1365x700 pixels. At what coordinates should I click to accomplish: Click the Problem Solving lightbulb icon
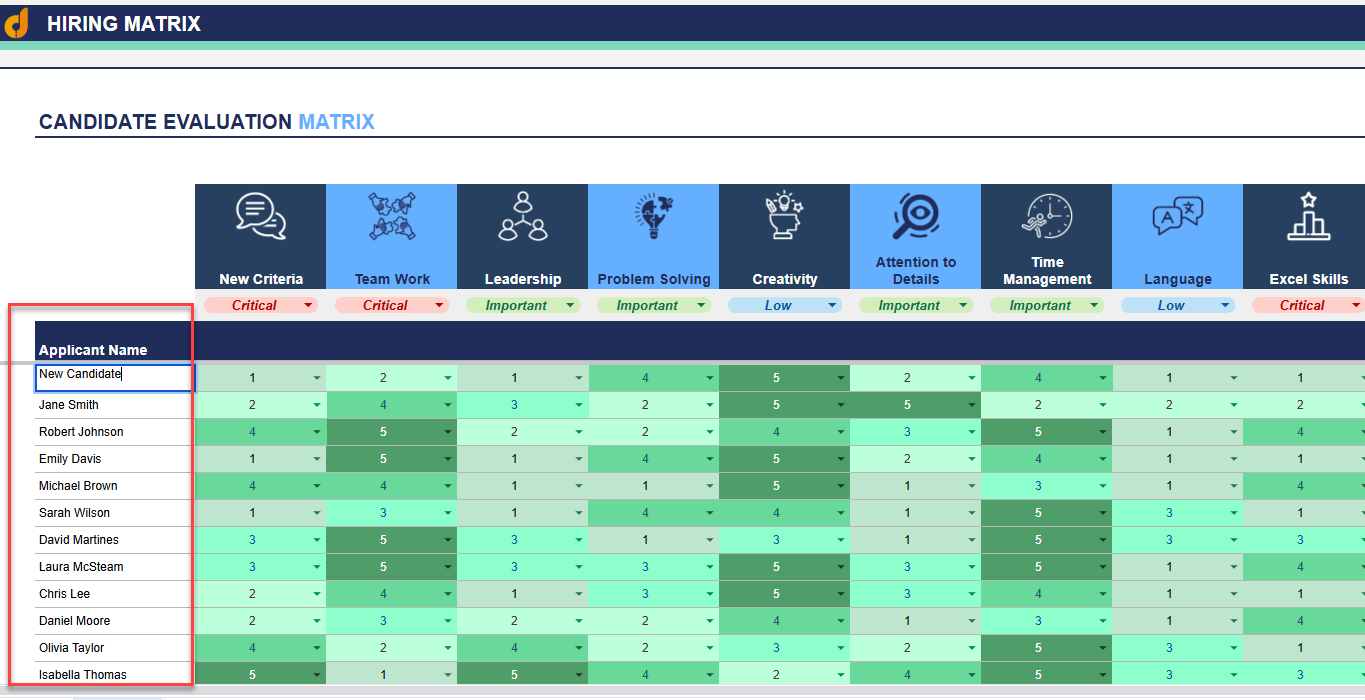653,218
